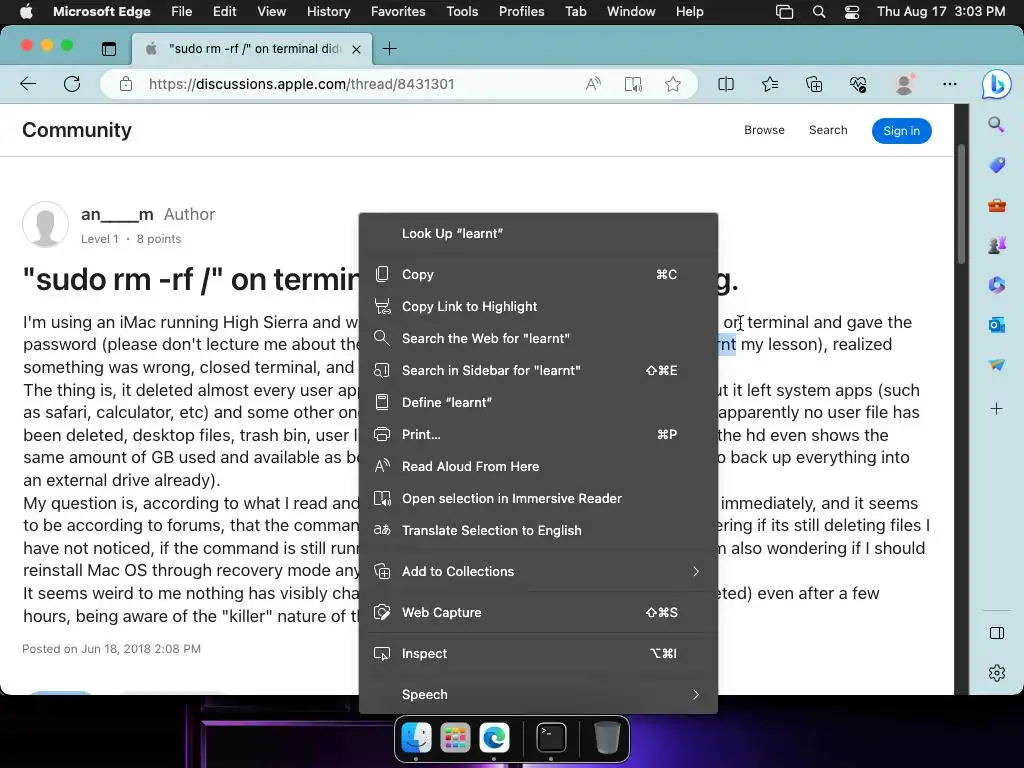Image resolution: width=1024 pixels, height=768 pixels.
Task: Open Launchpad from the Dock
Action: tap(455, 738)
